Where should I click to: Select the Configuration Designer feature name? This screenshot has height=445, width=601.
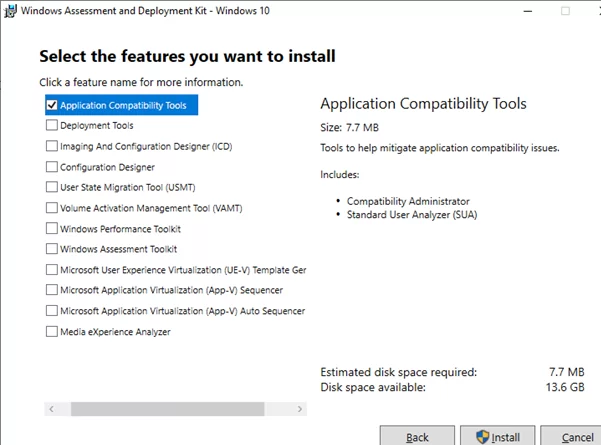pyautogui.click(x=107, y=167)
